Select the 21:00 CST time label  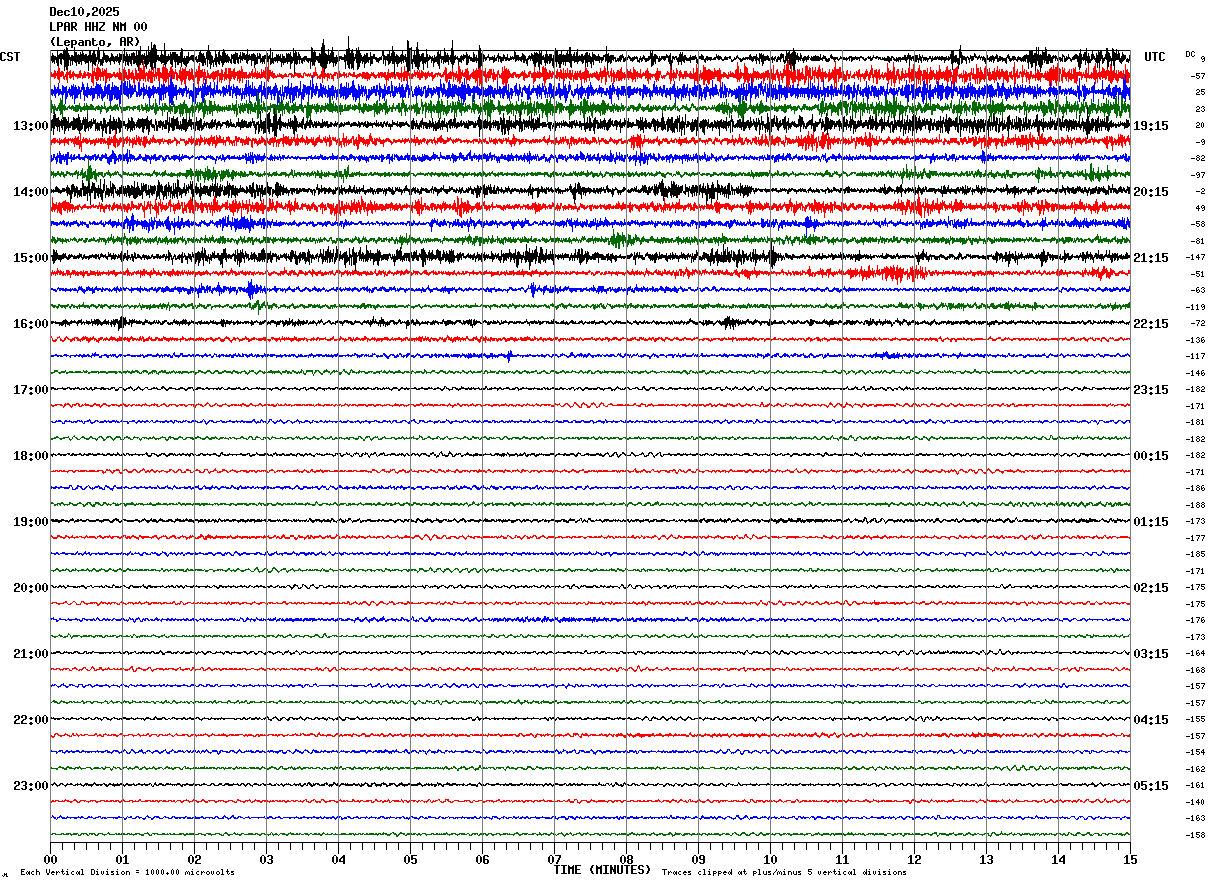pos(31,654)
